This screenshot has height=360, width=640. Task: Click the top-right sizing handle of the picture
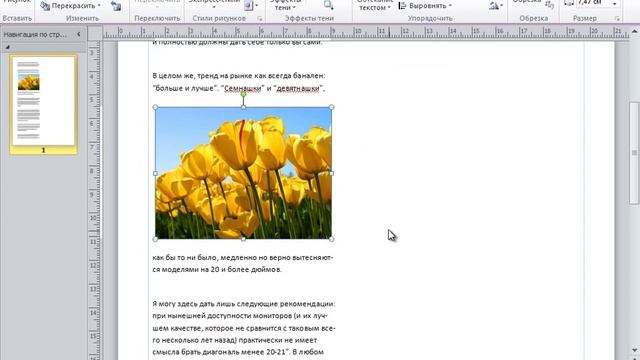(331, 107)
